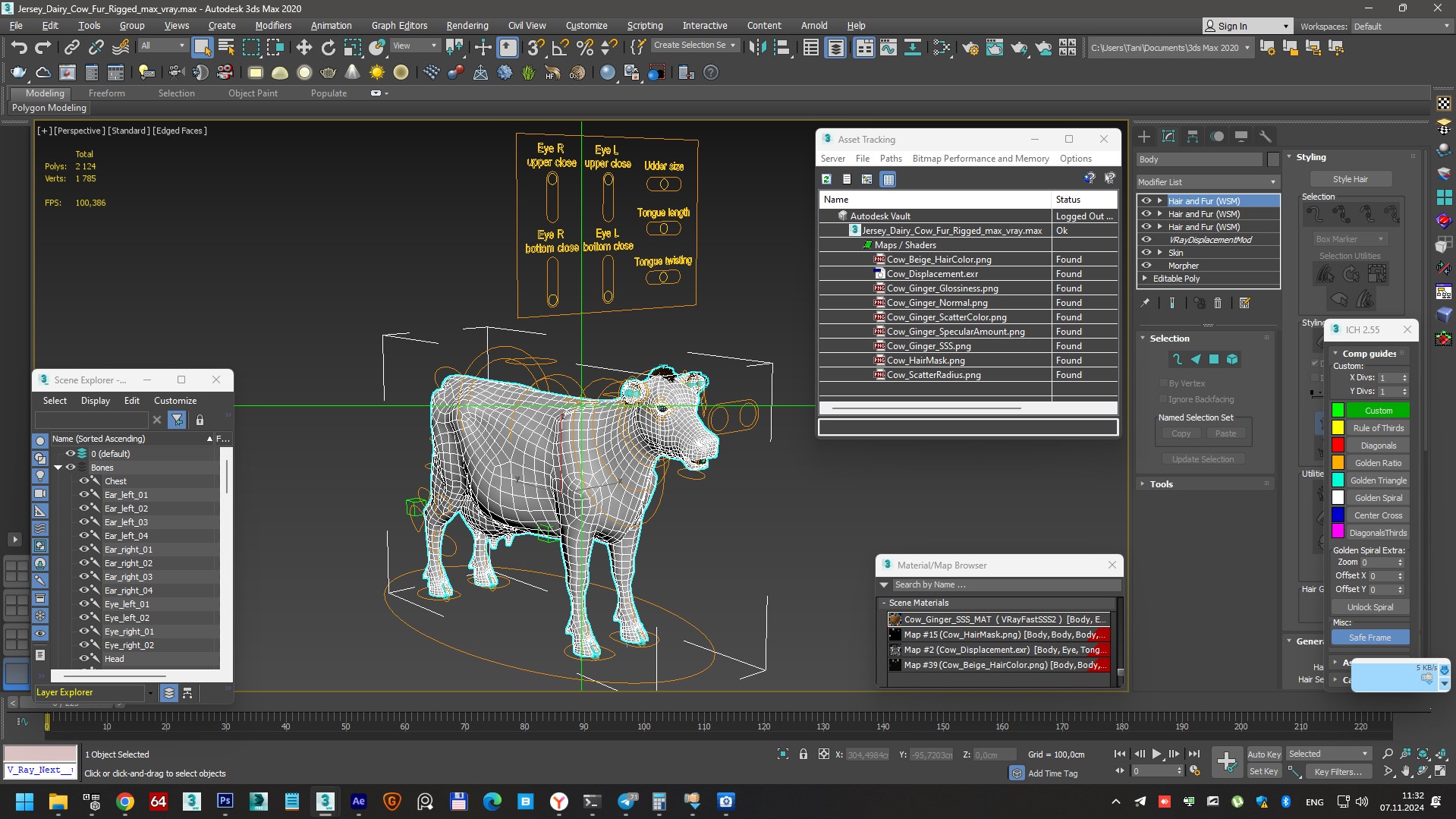Click Remove modifier trash icon
Screen dimensions: 1456x819
(1218, 303)
